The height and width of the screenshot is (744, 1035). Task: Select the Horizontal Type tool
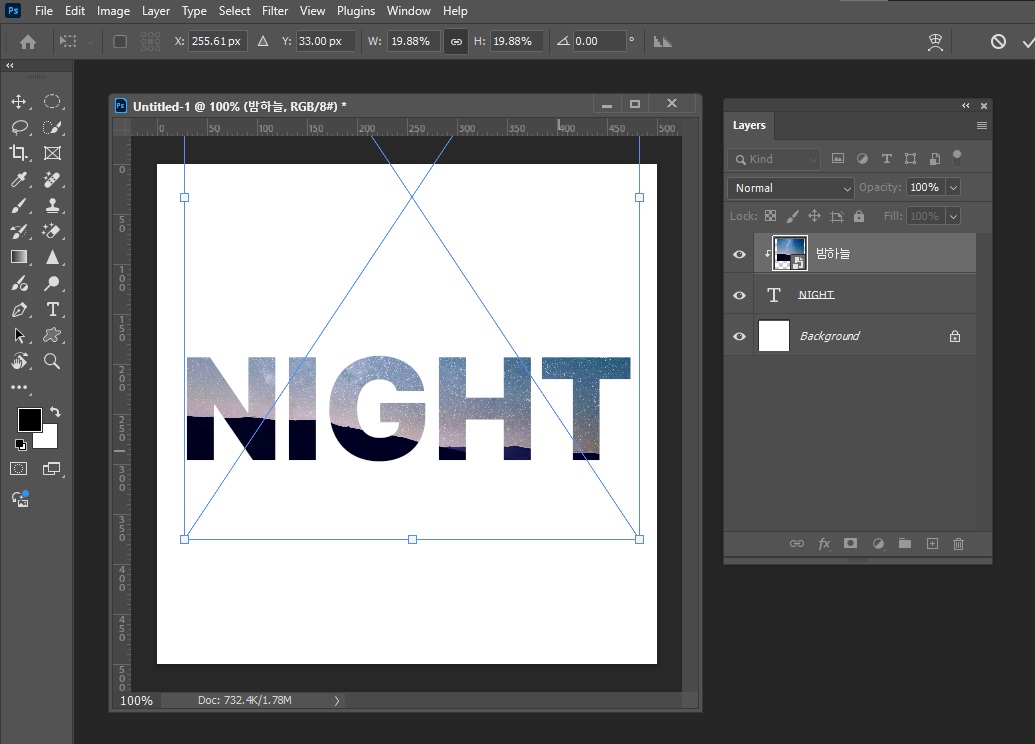tap(52, 309)
